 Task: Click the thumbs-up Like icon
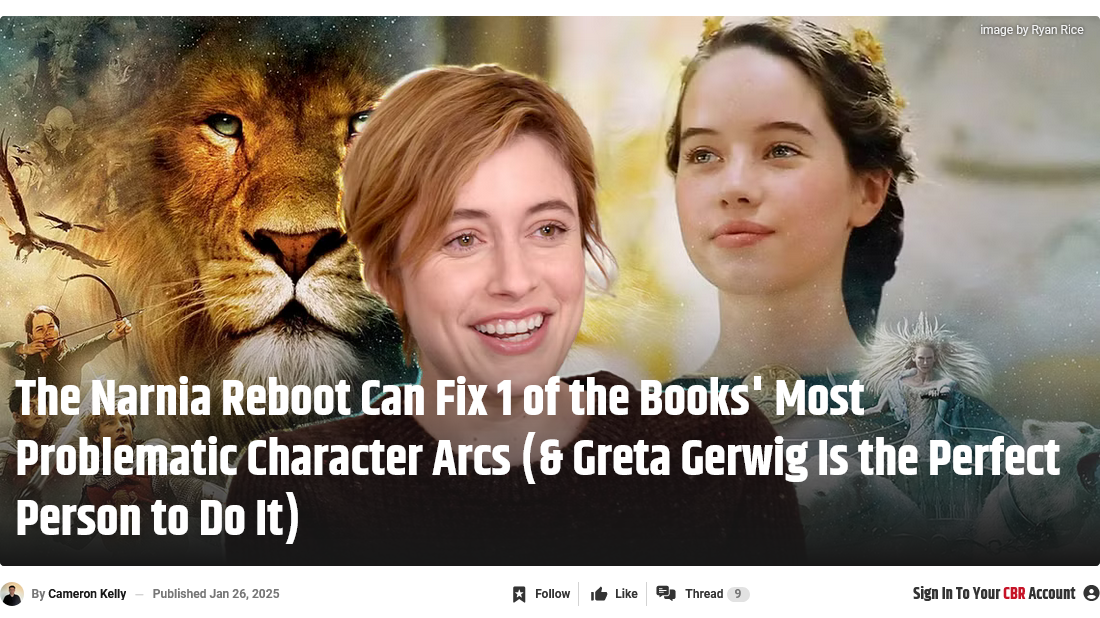pos(598,594)
